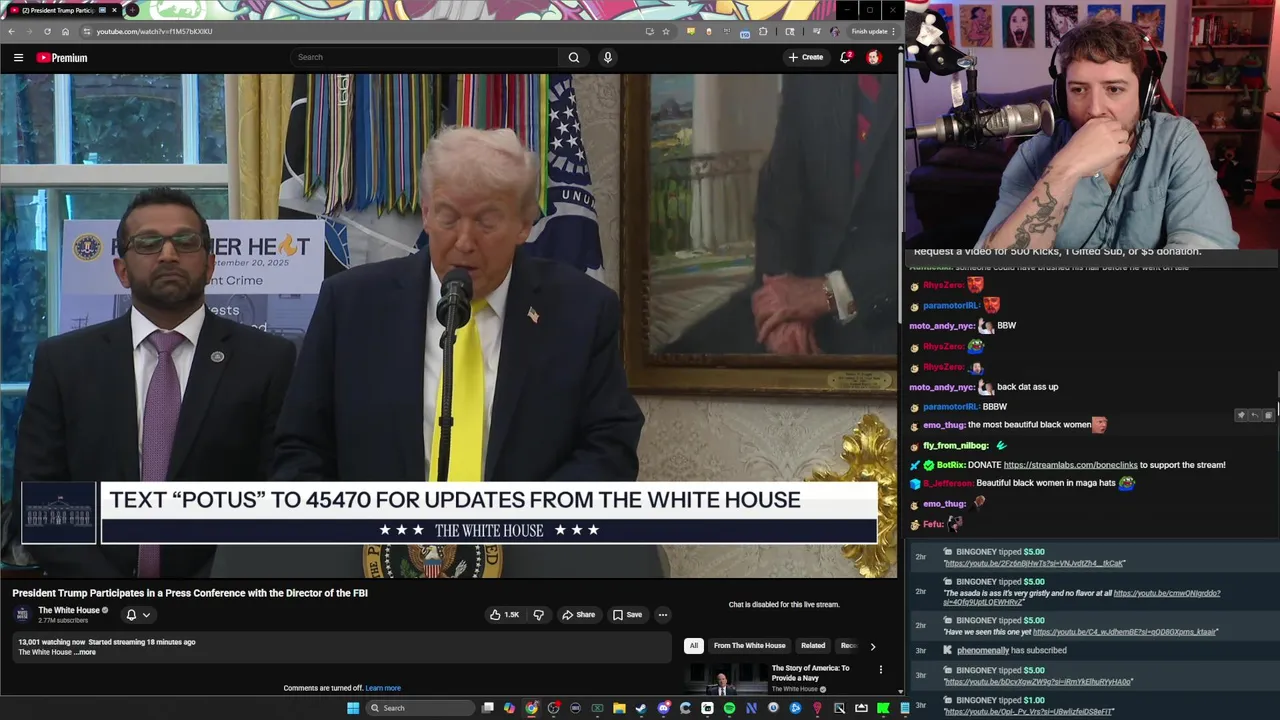Image resolution: width=1280 pixels, height=720 pixels.
Task: Open more actions ellipsis beside Save
Action: (662, 615)
